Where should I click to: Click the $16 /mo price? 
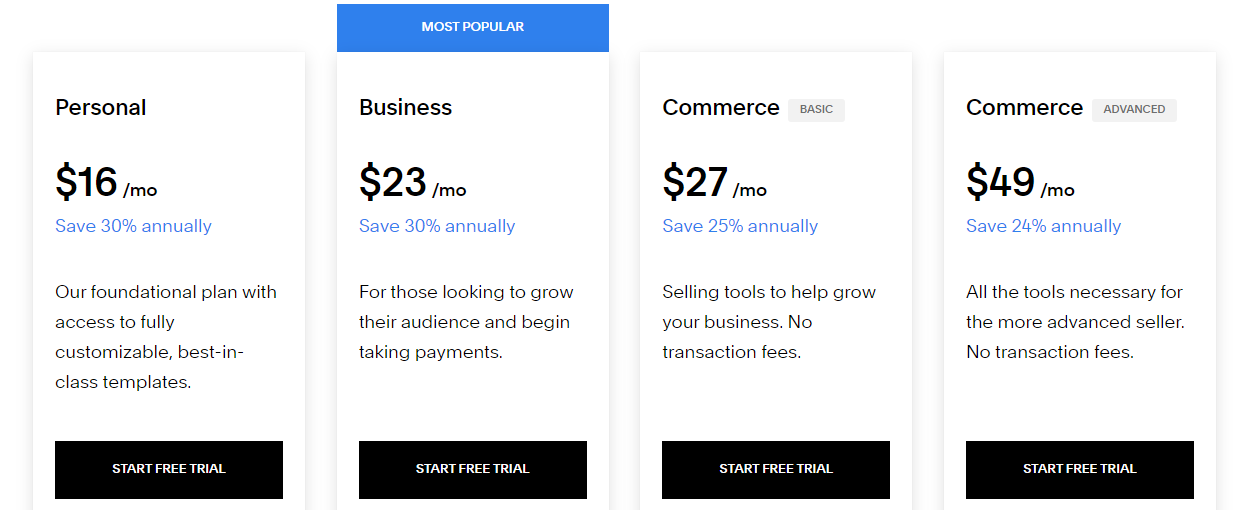106,183
